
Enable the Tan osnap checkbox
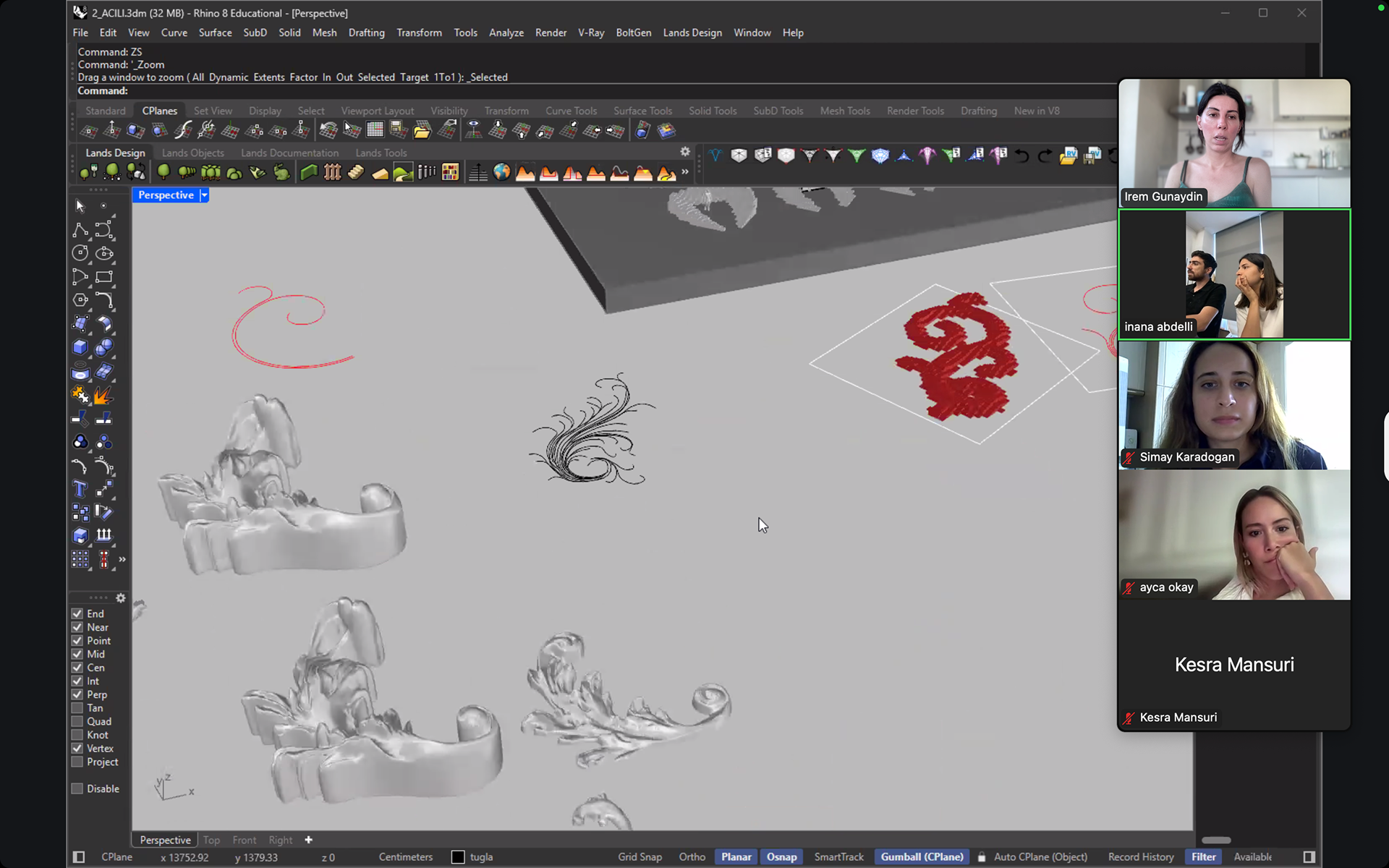[x=77, y=708]
